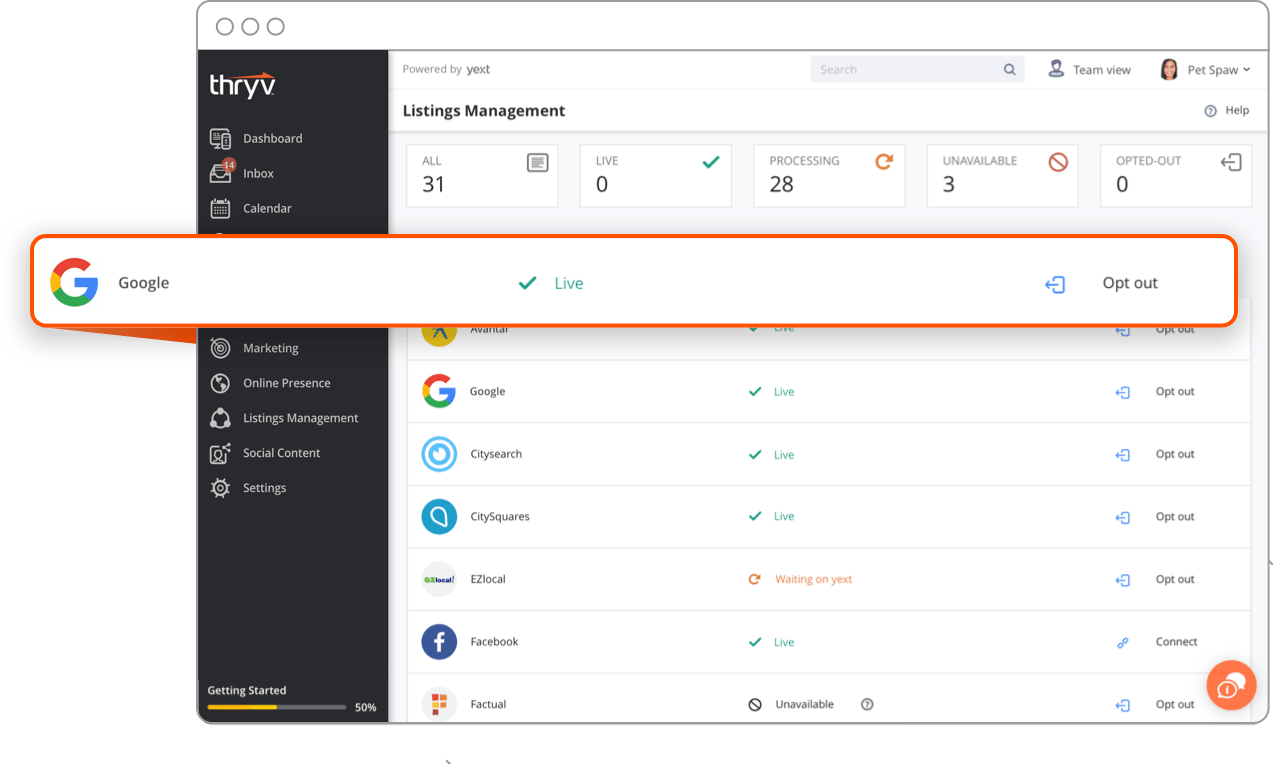Click the Calendar icon in sidebar
The image size is (1274, 764).
click(220, 208)
